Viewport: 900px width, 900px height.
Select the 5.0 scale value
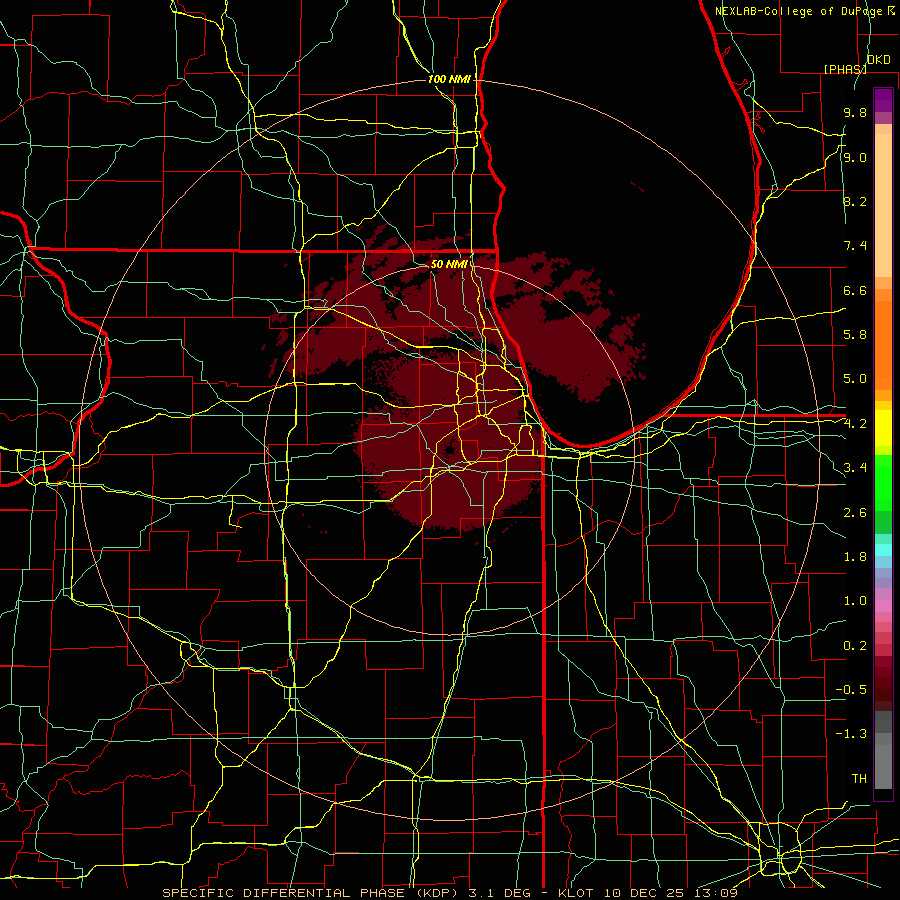pos(855,379)
